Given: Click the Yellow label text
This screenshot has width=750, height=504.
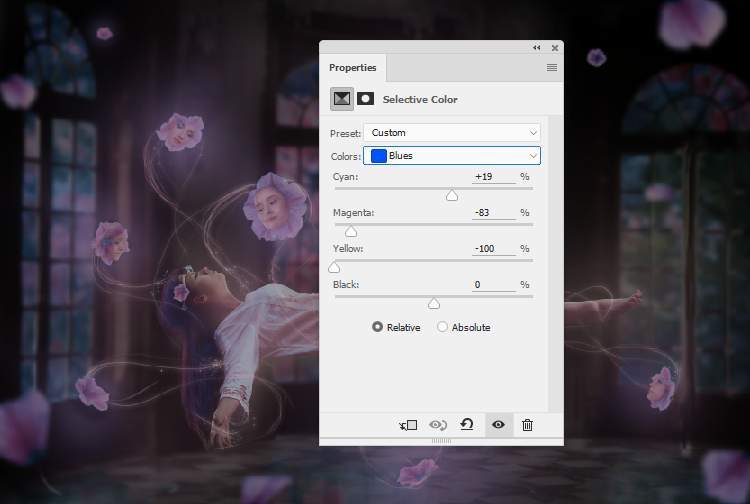Looking at the screenshot, I should [x=348, y=249].
